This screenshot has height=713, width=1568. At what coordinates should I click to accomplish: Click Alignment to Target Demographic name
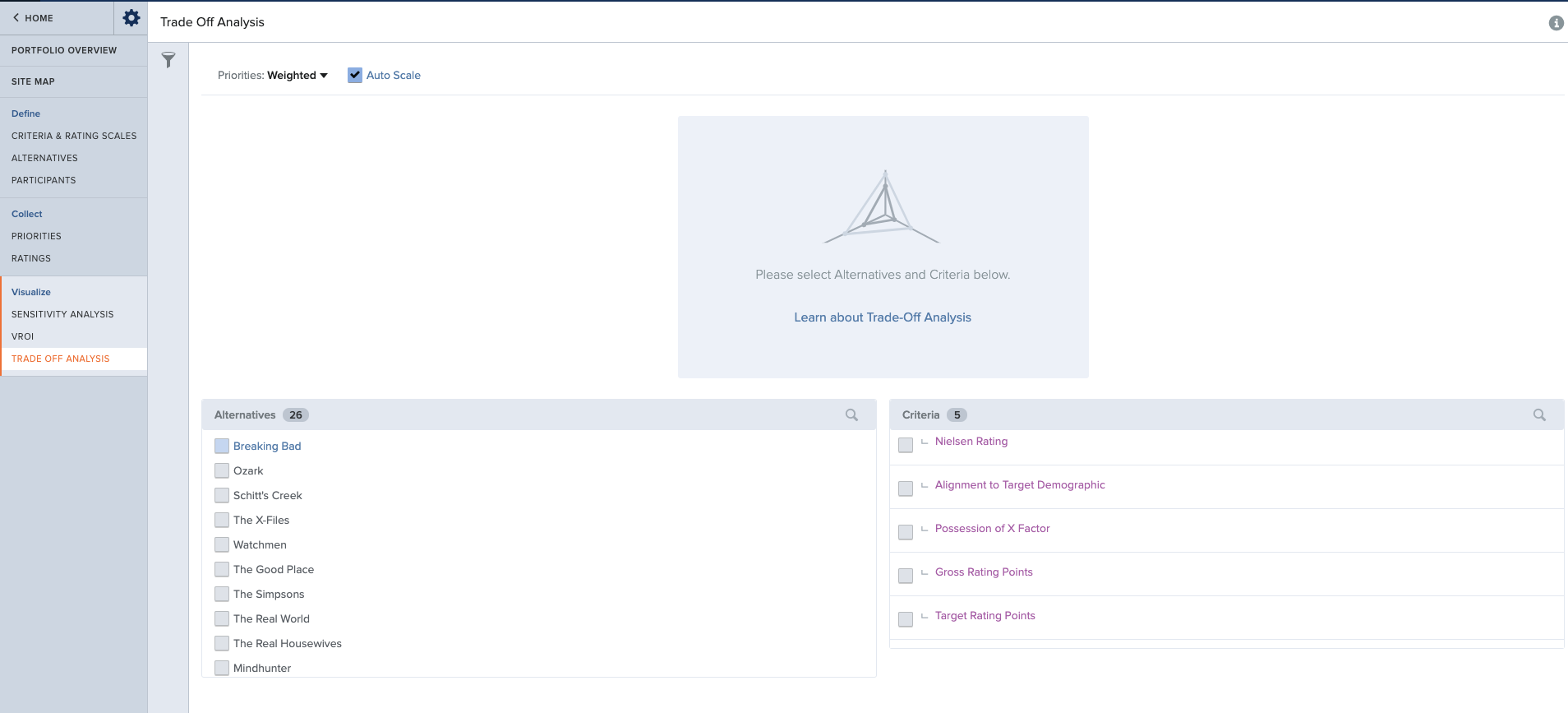[1020, 485]
